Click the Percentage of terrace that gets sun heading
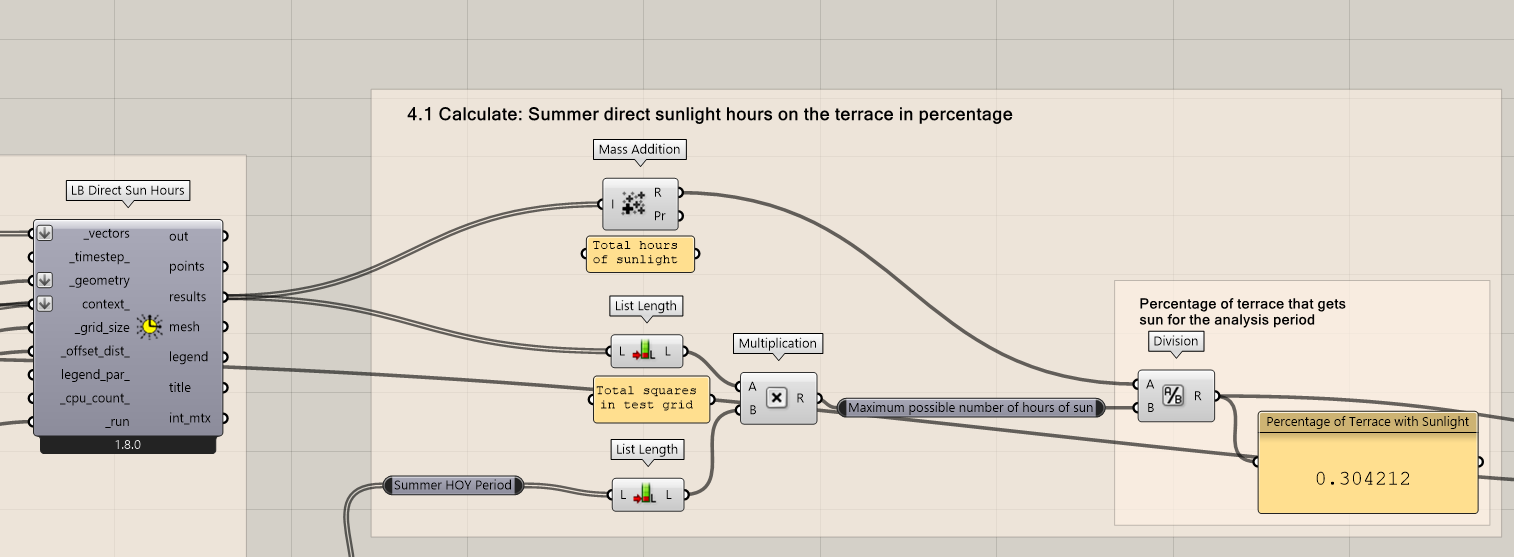The image size is (1514, 557). pyautogui.click(x=1243, y=312)
